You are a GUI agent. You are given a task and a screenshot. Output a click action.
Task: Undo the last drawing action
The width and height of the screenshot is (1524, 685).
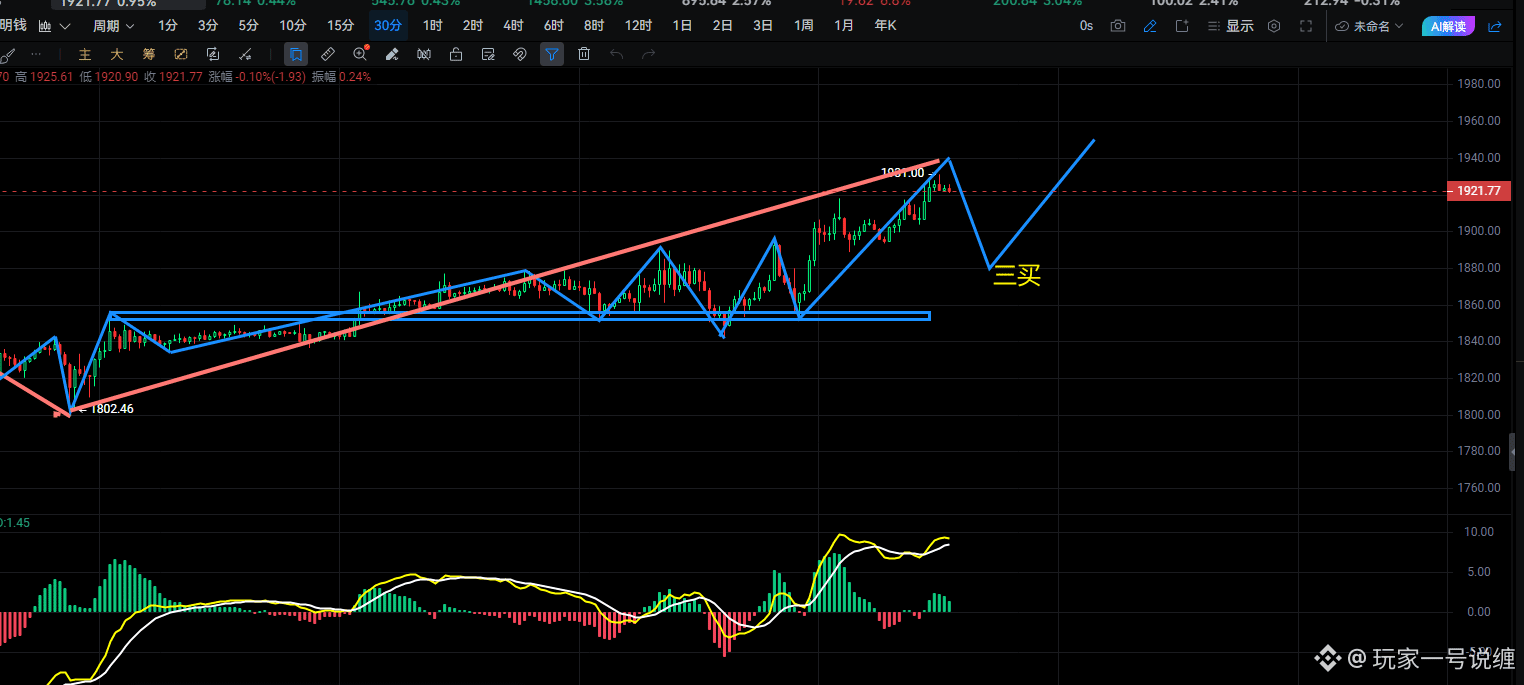[616, 54]
